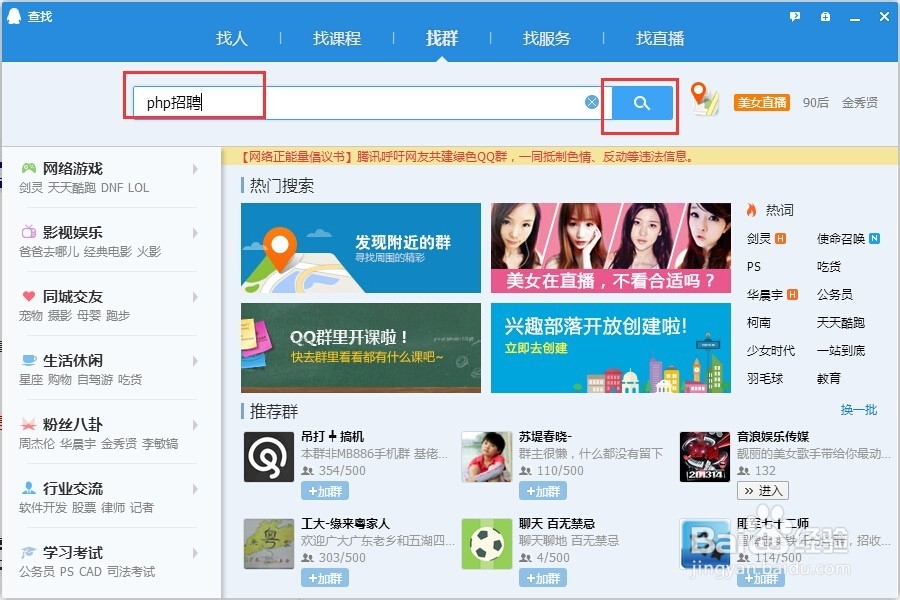Expand the 行业交流 category arrow
This screenshot has height=600, width=900.
point(195,489)
